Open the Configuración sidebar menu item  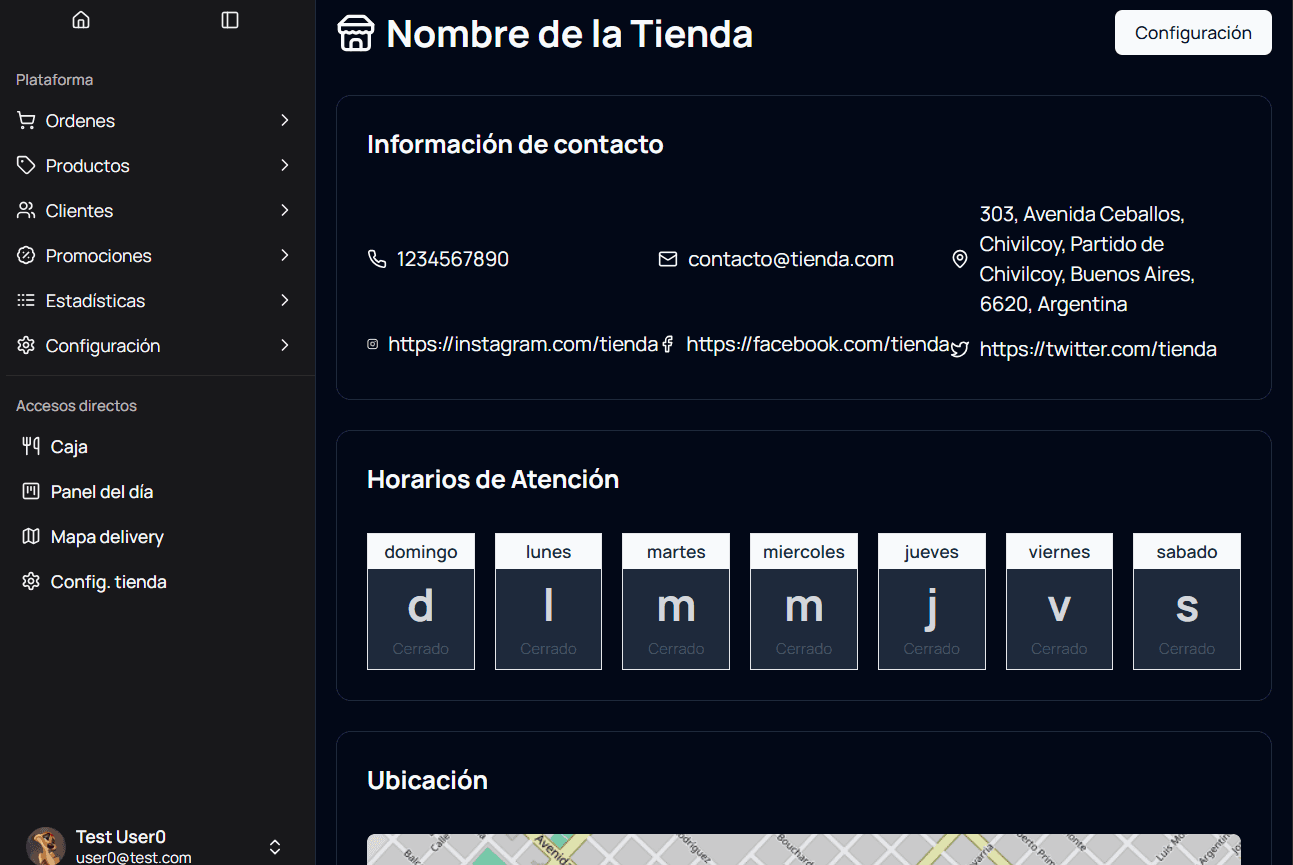click(x=157, y=346)
